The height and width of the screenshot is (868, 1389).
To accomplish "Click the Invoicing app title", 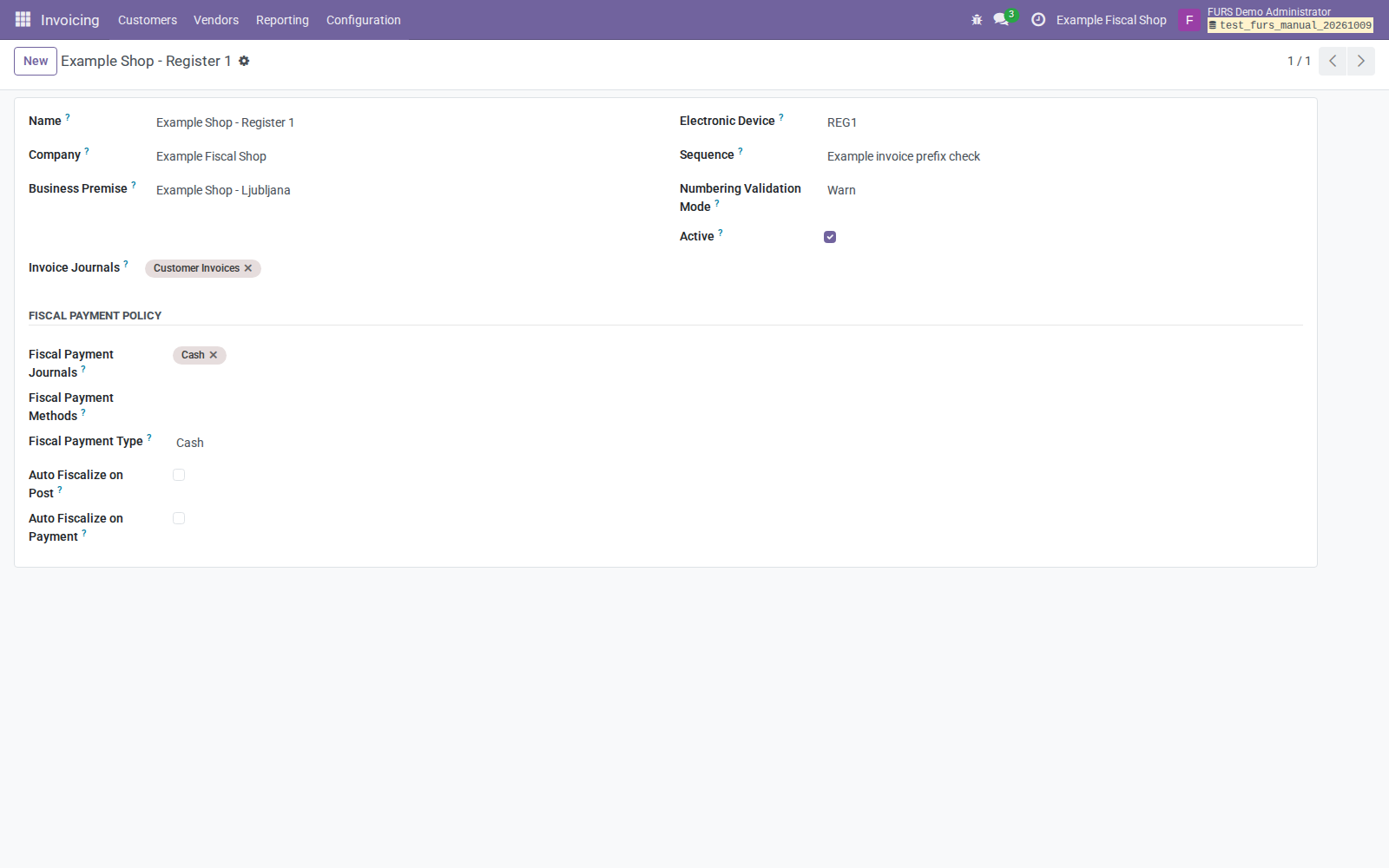I will tap(70, 20).
